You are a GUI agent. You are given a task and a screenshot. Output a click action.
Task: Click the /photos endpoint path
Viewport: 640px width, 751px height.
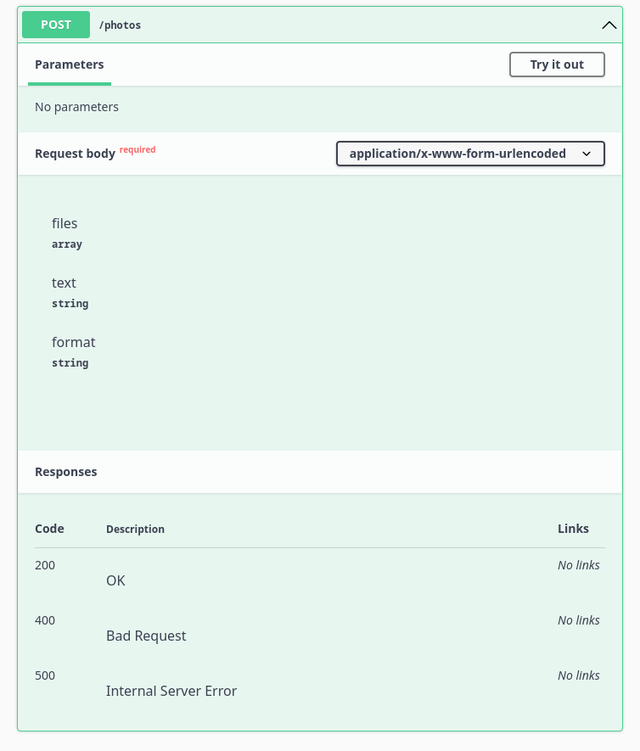click(x=120, y=25)
